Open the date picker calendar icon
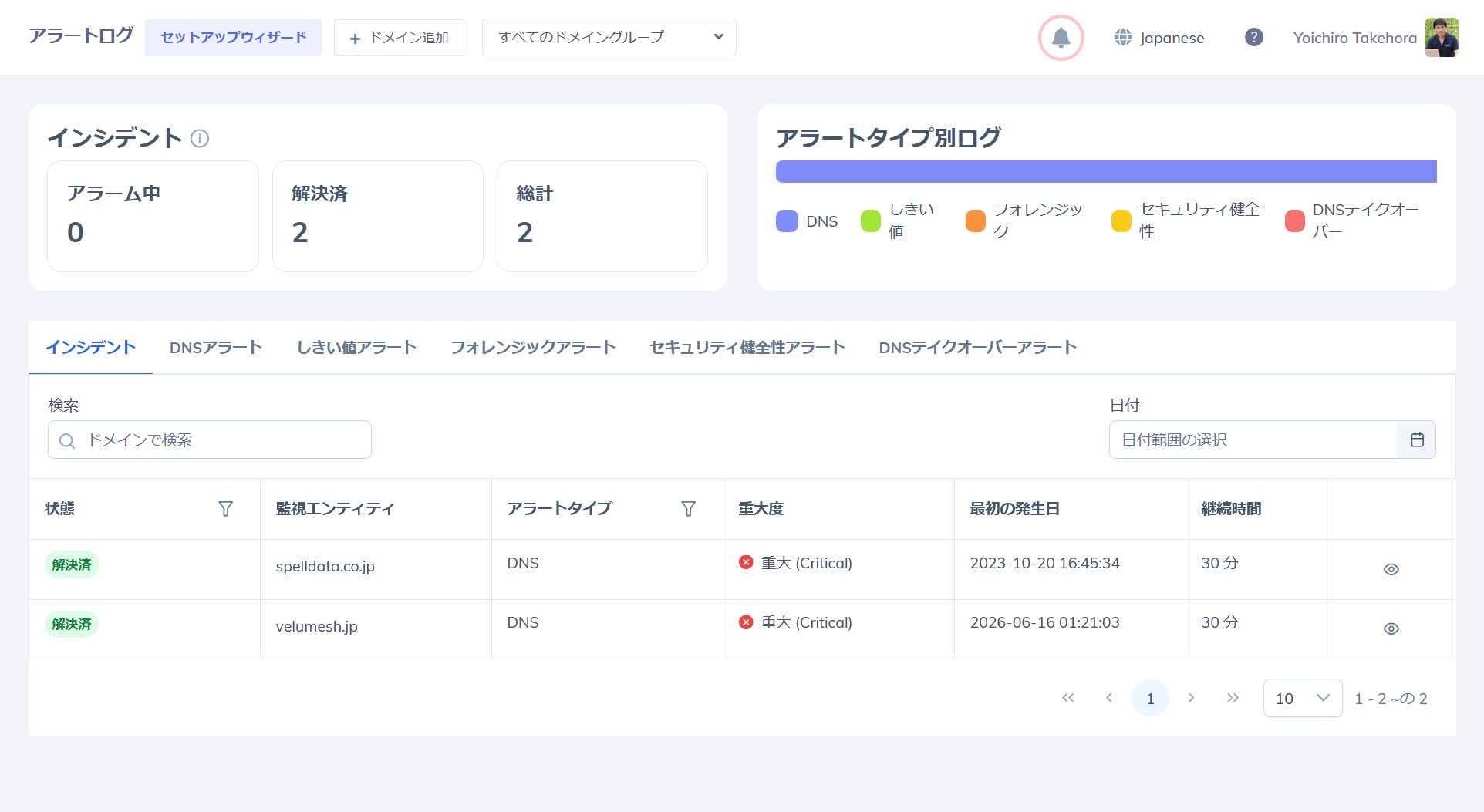Viewport: 1484px width, 812px height. [x=1417, y=440]
